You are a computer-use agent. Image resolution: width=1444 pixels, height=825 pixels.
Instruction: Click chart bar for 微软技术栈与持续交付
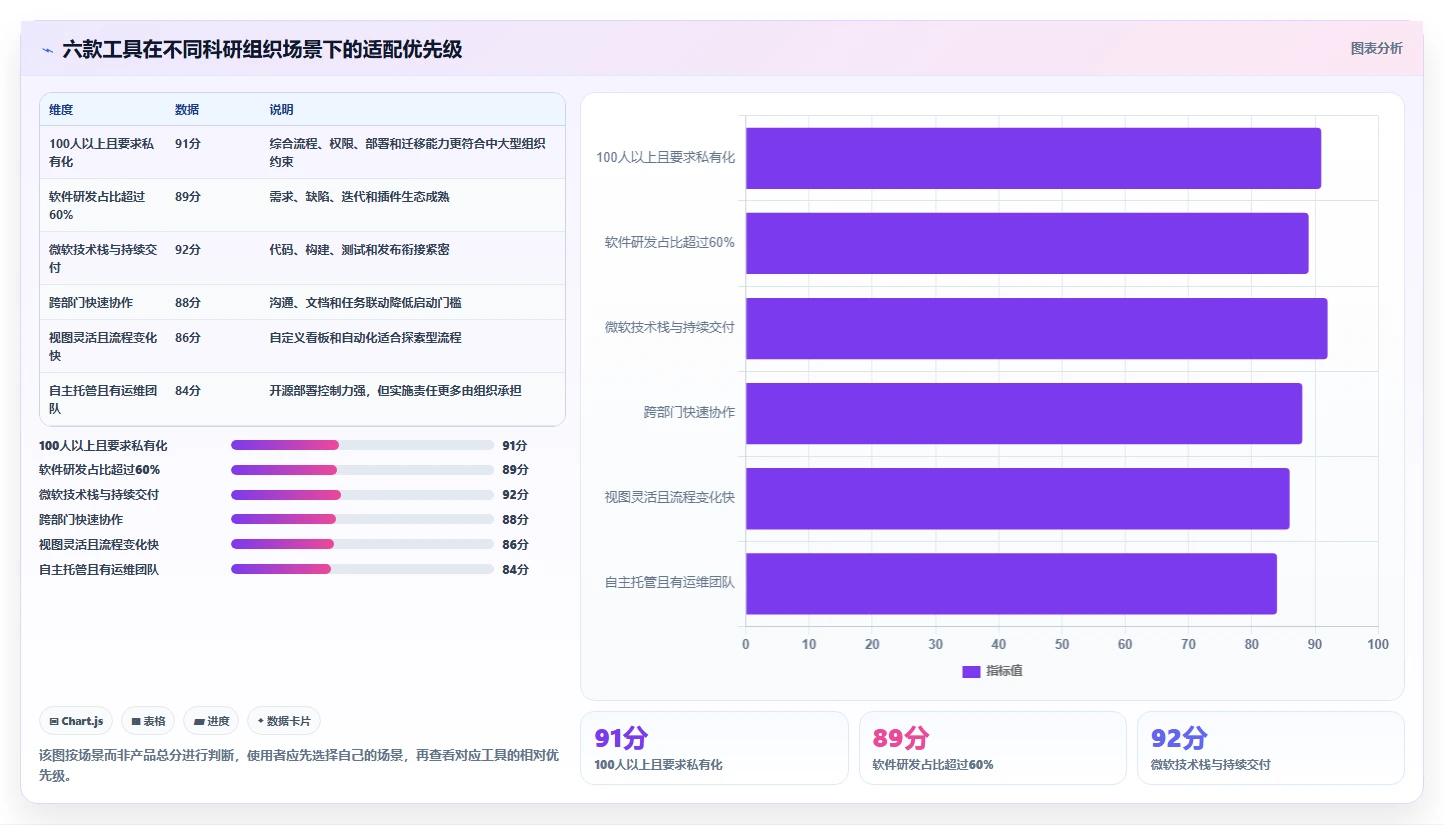[x=1036, y=328]
